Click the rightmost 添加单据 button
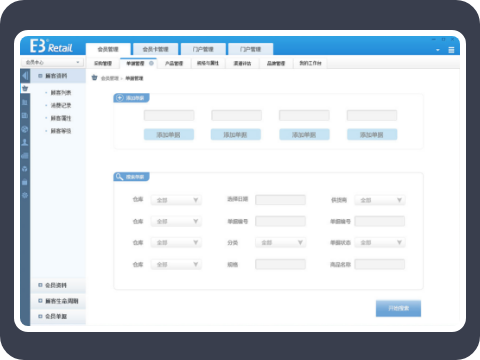Screen dimensions: 480x360 pos(372,135)
